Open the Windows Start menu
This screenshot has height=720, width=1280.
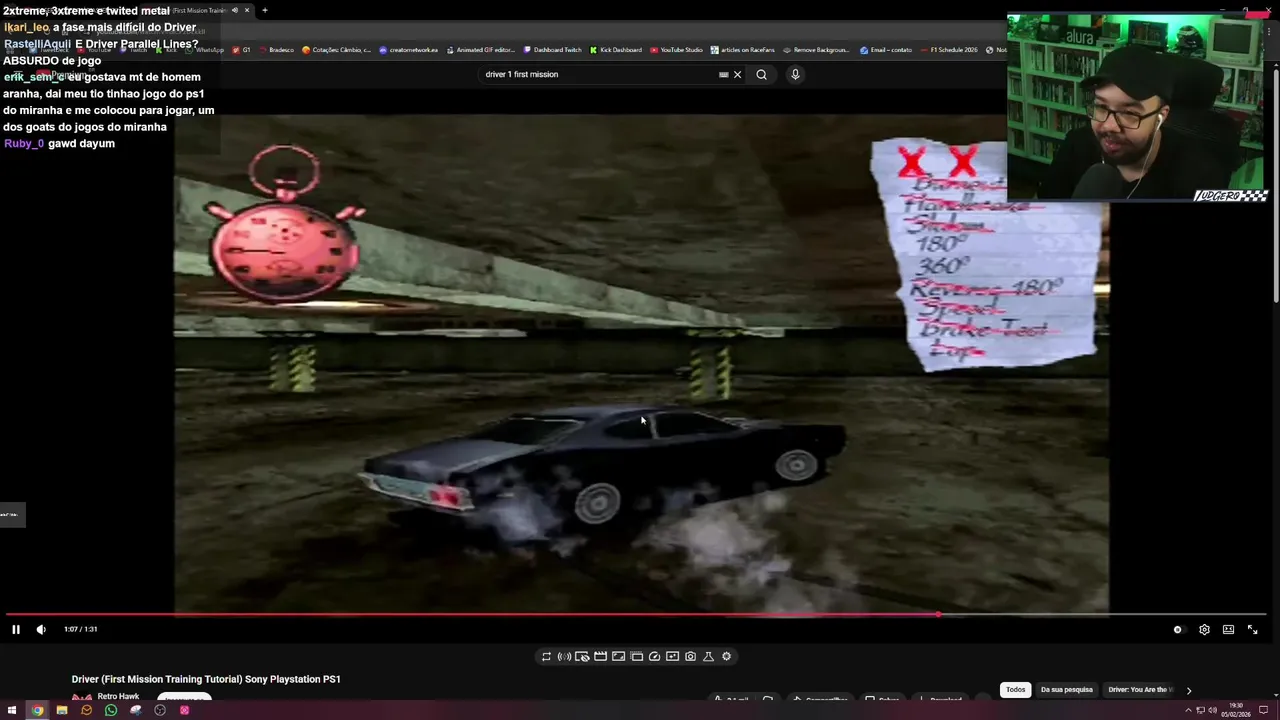(x=11, y=710)
